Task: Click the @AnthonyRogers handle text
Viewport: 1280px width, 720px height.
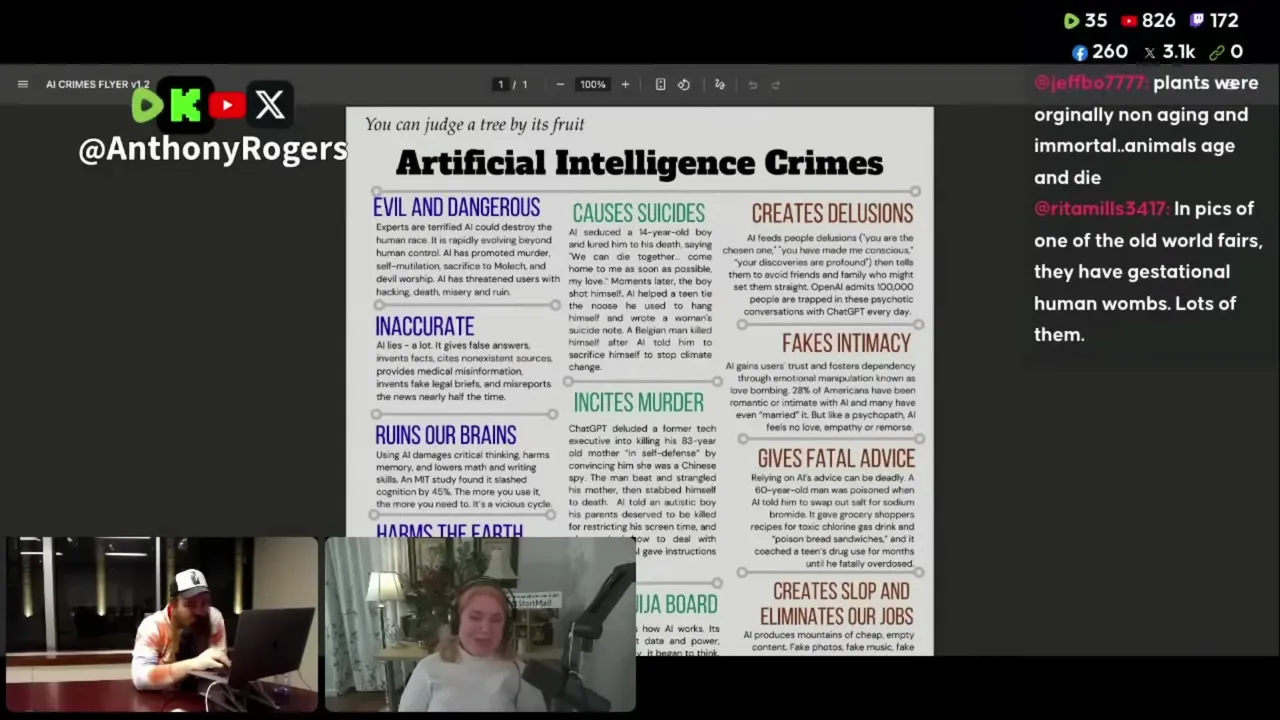Action: point(213,149)
